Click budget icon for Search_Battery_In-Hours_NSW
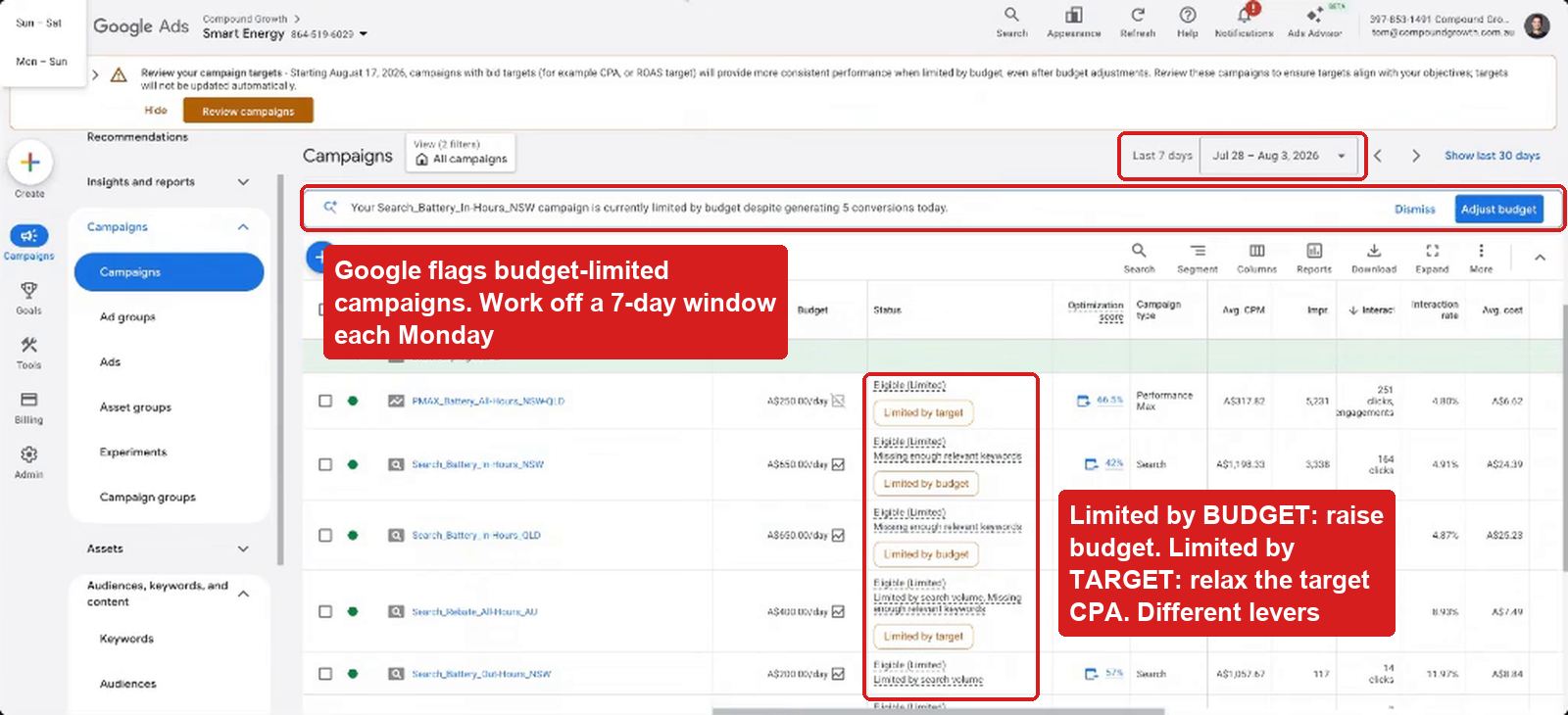 [x=838, y=464]
